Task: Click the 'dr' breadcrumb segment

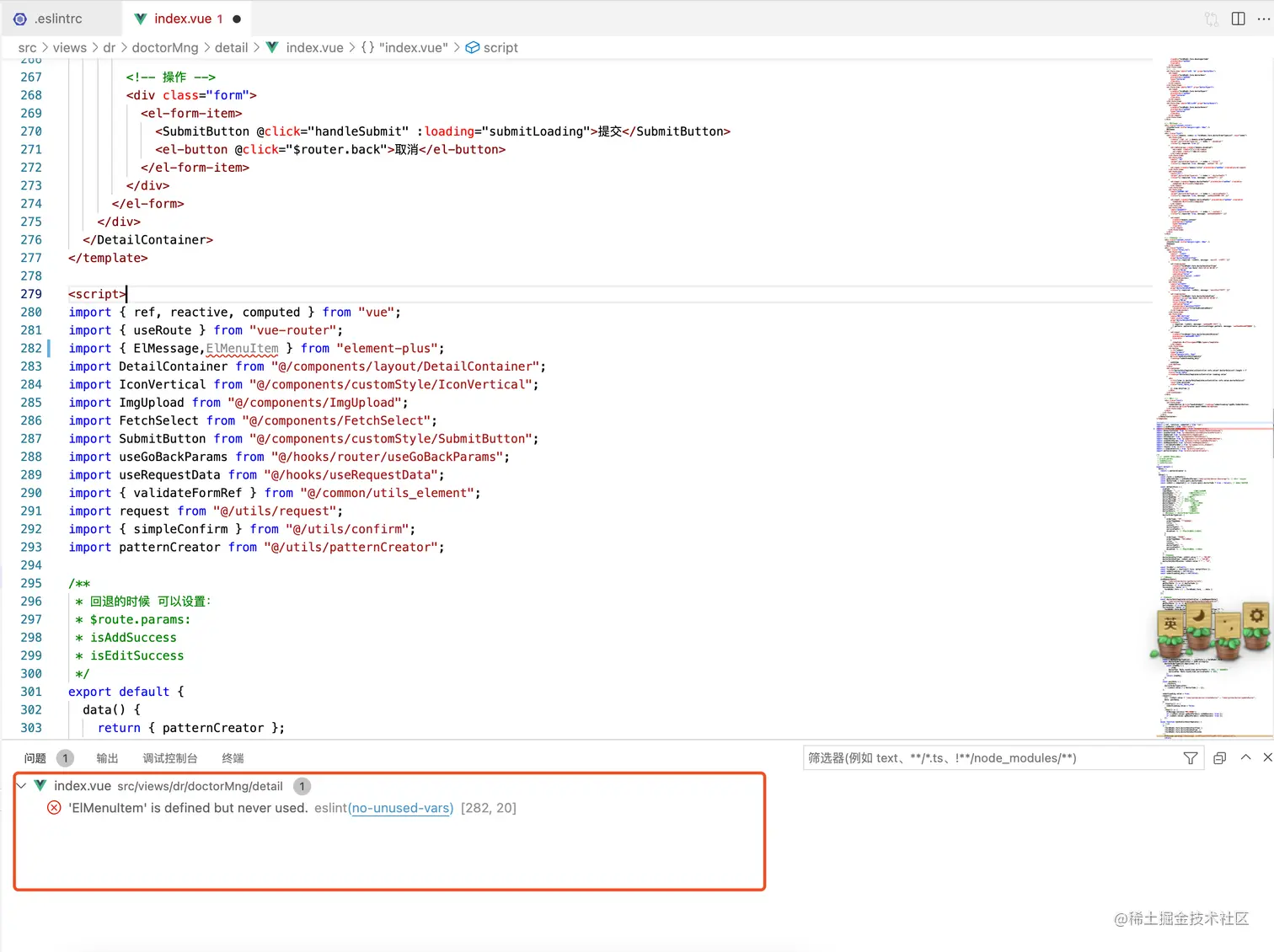Action: pos(110,48)
